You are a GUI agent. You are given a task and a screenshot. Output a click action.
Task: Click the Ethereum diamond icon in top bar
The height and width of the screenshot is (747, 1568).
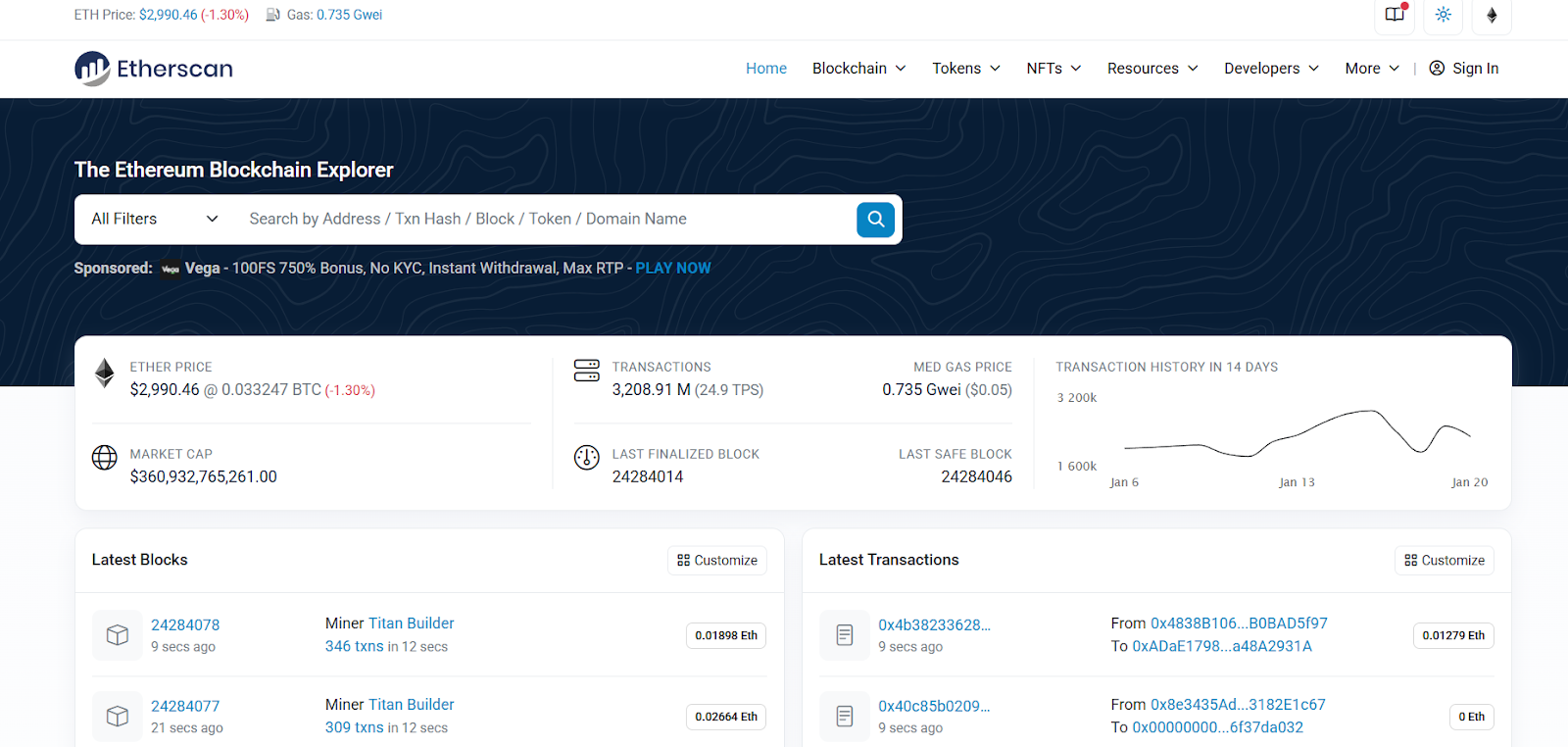pos(1492,15)
